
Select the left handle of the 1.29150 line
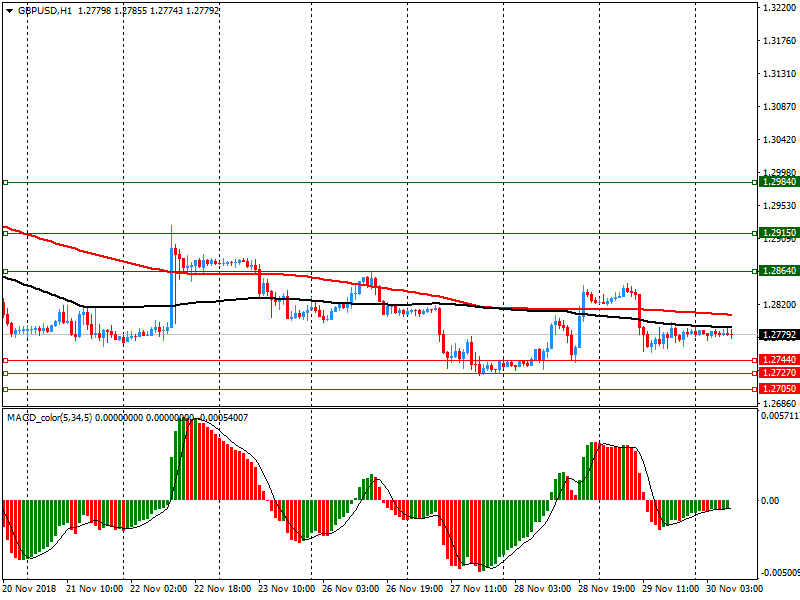pos(5,233)
